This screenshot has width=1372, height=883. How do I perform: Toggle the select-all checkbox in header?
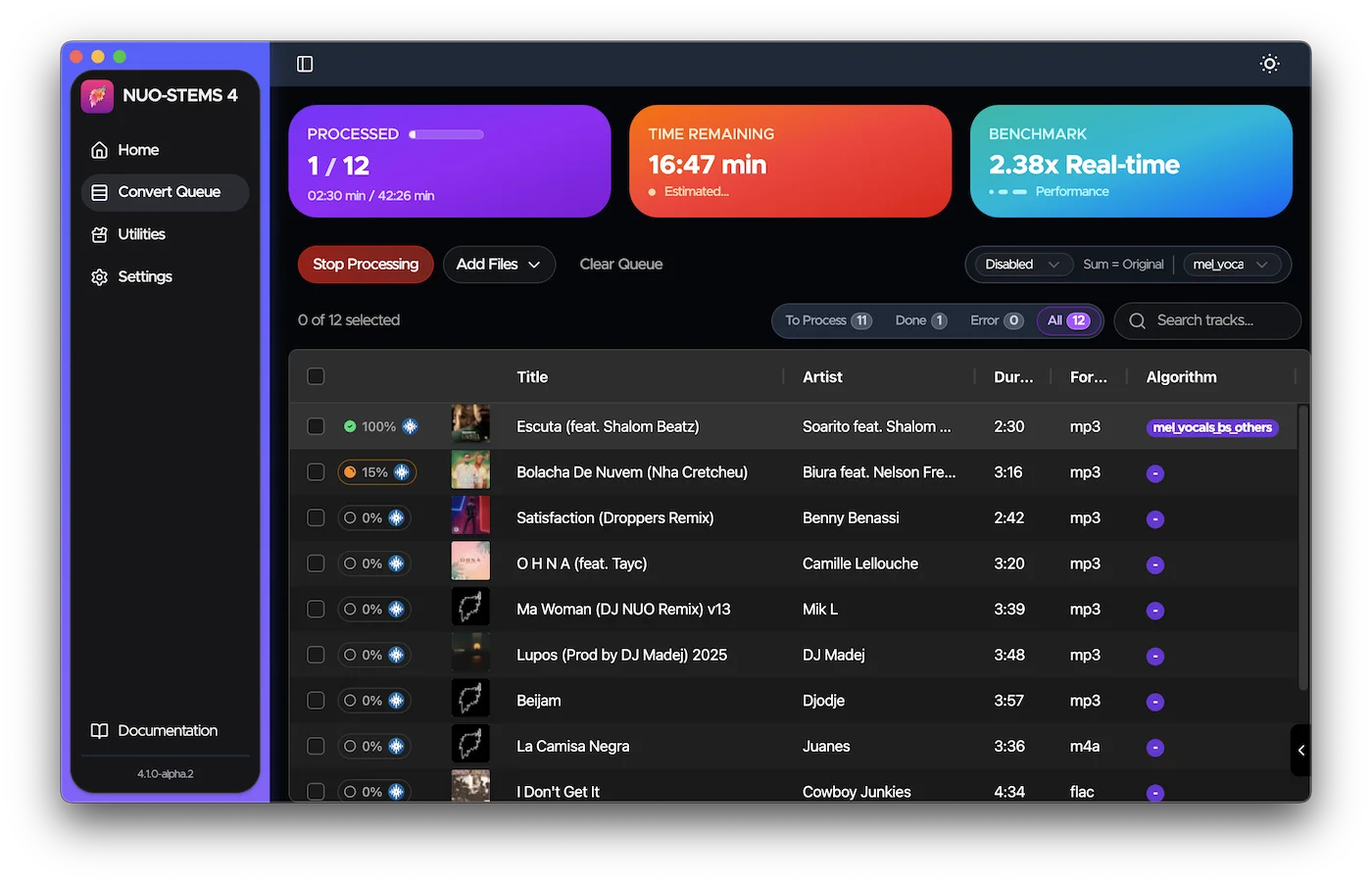[x=316, y=376]
